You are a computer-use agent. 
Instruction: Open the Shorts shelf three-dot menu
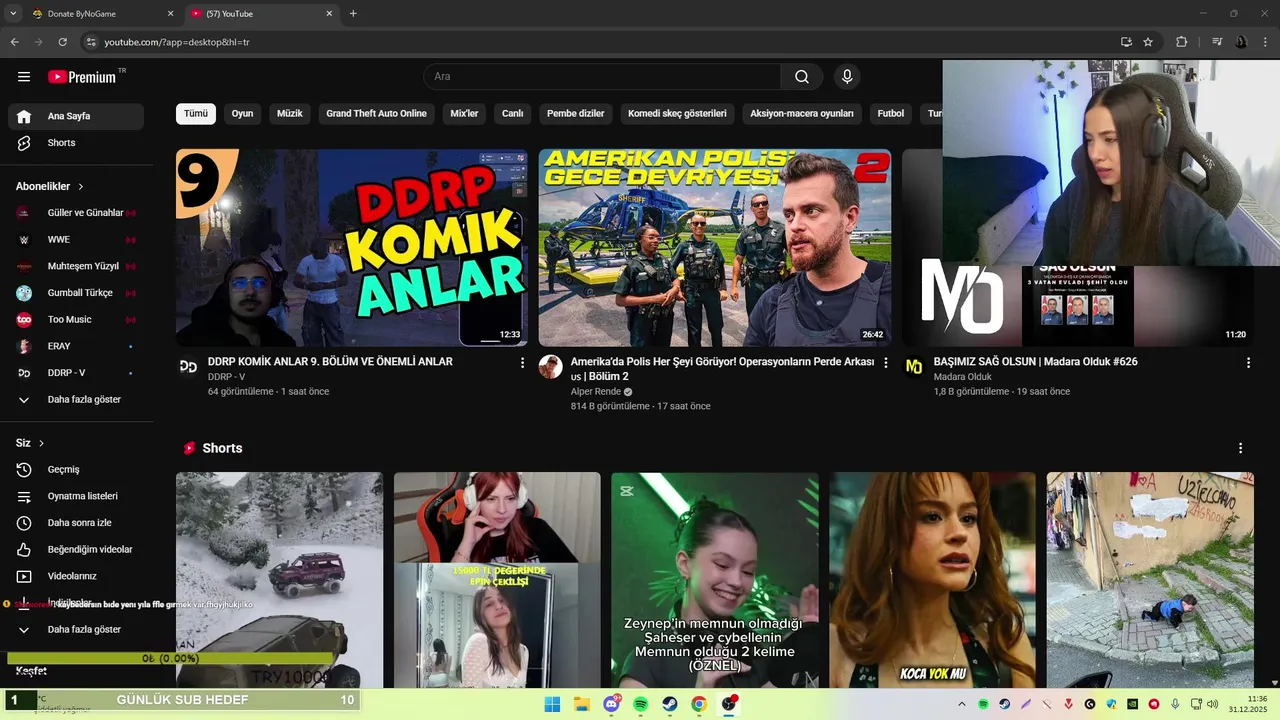pos(1240,448)
